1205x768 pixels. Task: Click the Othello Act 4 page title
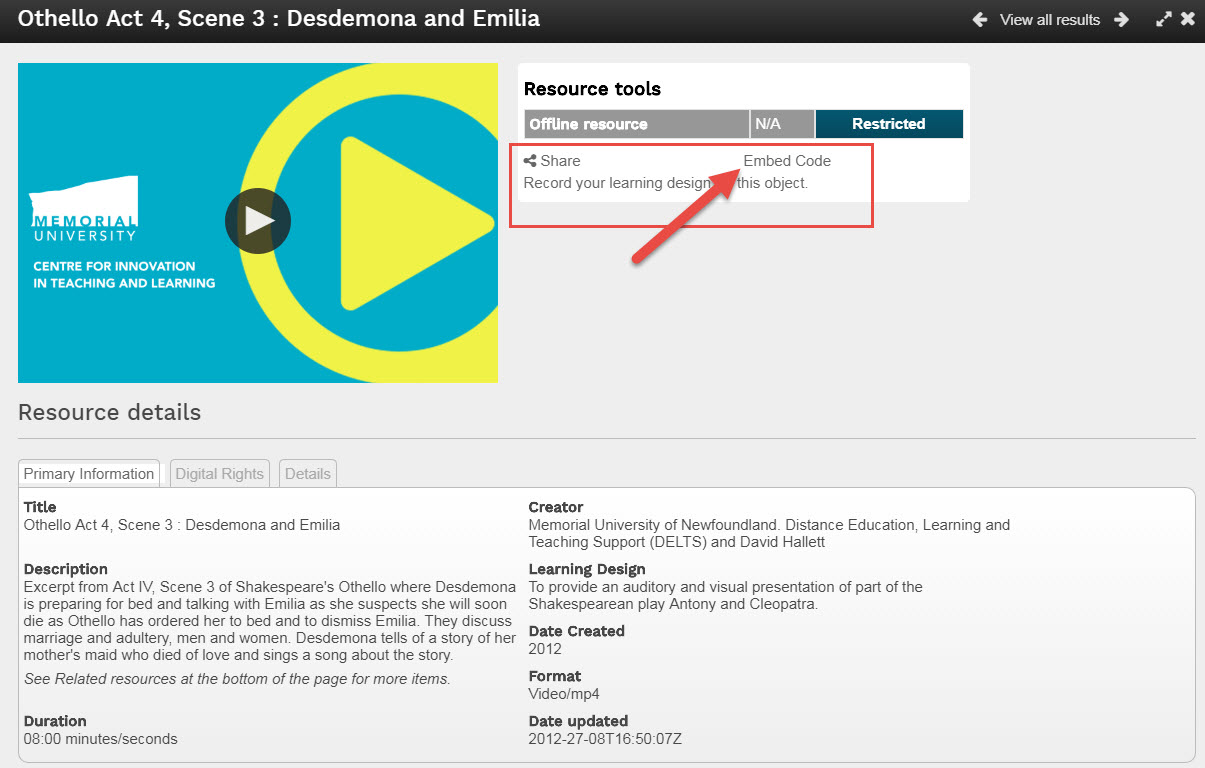(x=279, y=18)
